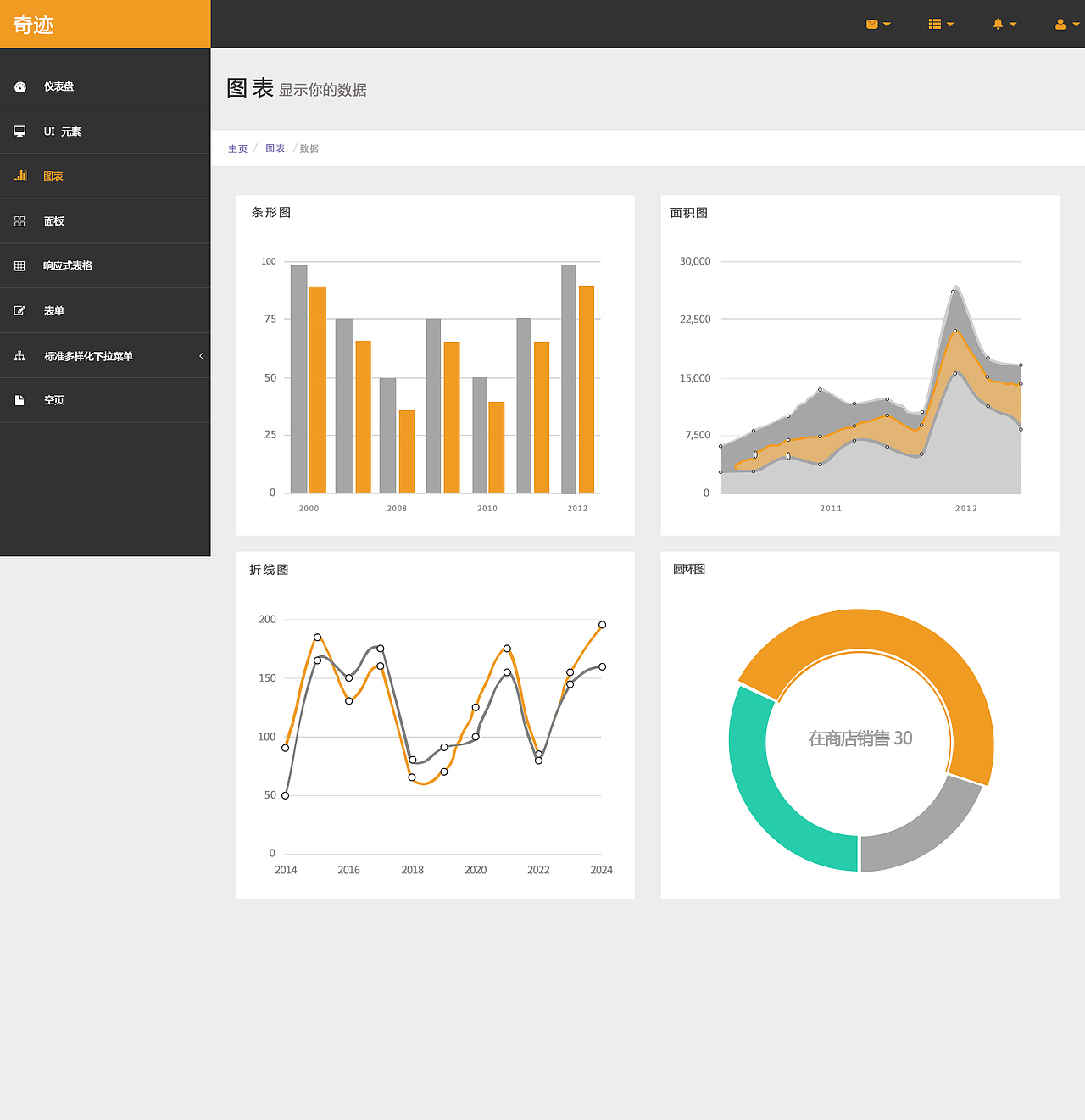The height and width of the screenshot is (1120, 1085).
Task: Open the task list icon in the top bar
Action: click(x=935, y=24)
